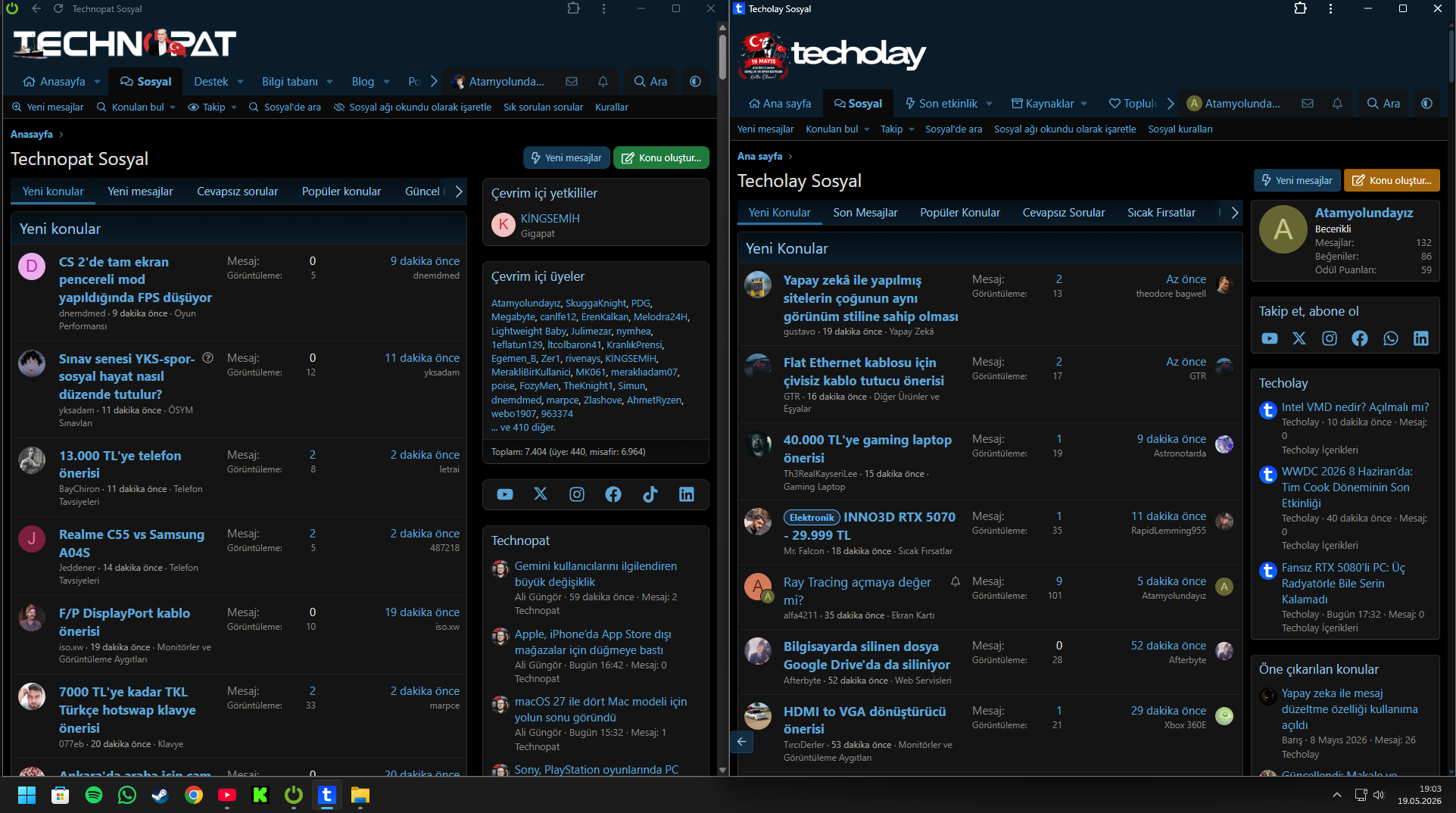Click the Atamyolundayız profile avatar in Techolay sidebar
Viewport: 1456px width, 813px height.
1283,229
